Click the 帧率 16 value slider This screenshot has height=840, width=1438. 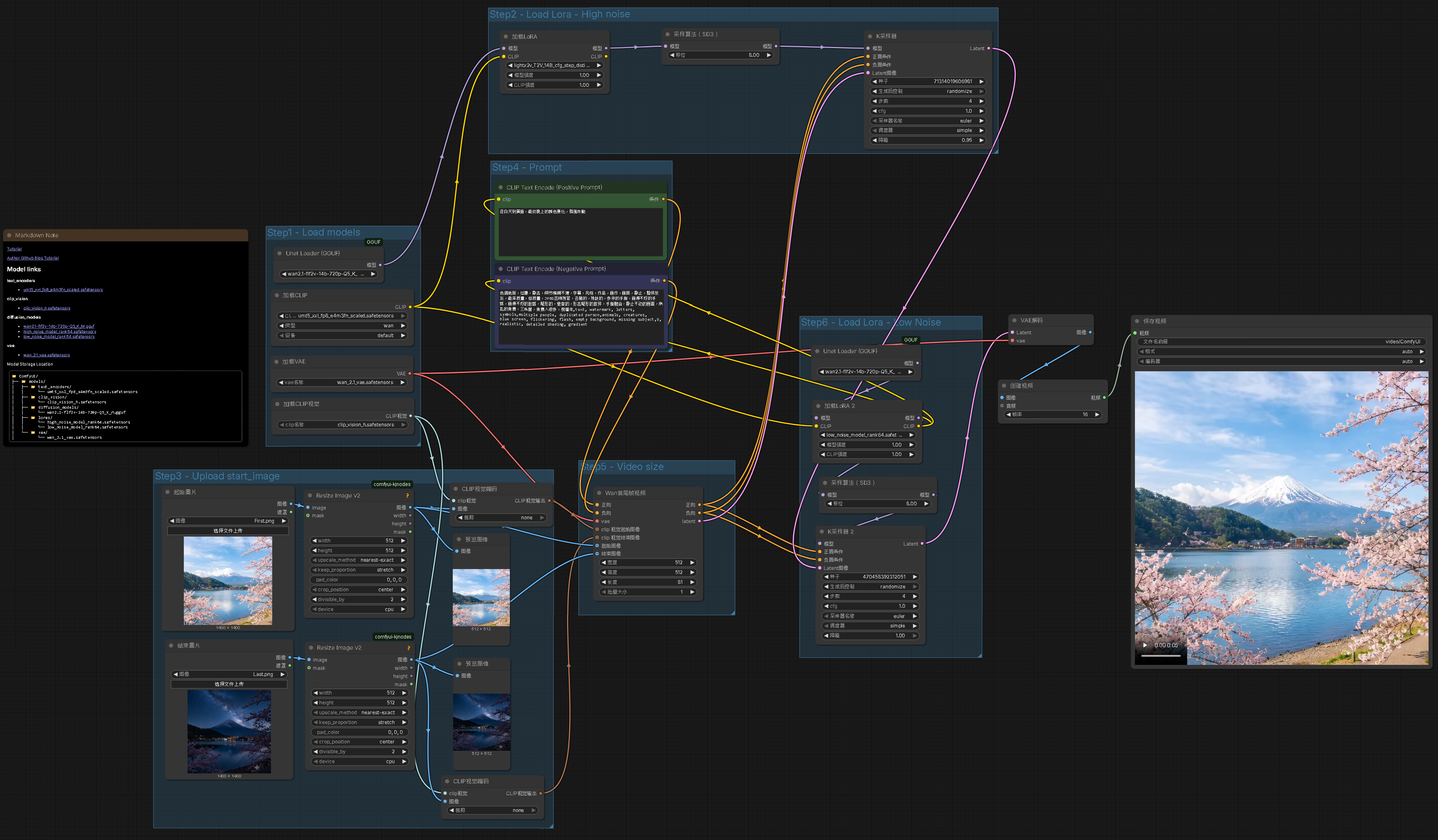pyautogui.click(x=1053, y=415)
